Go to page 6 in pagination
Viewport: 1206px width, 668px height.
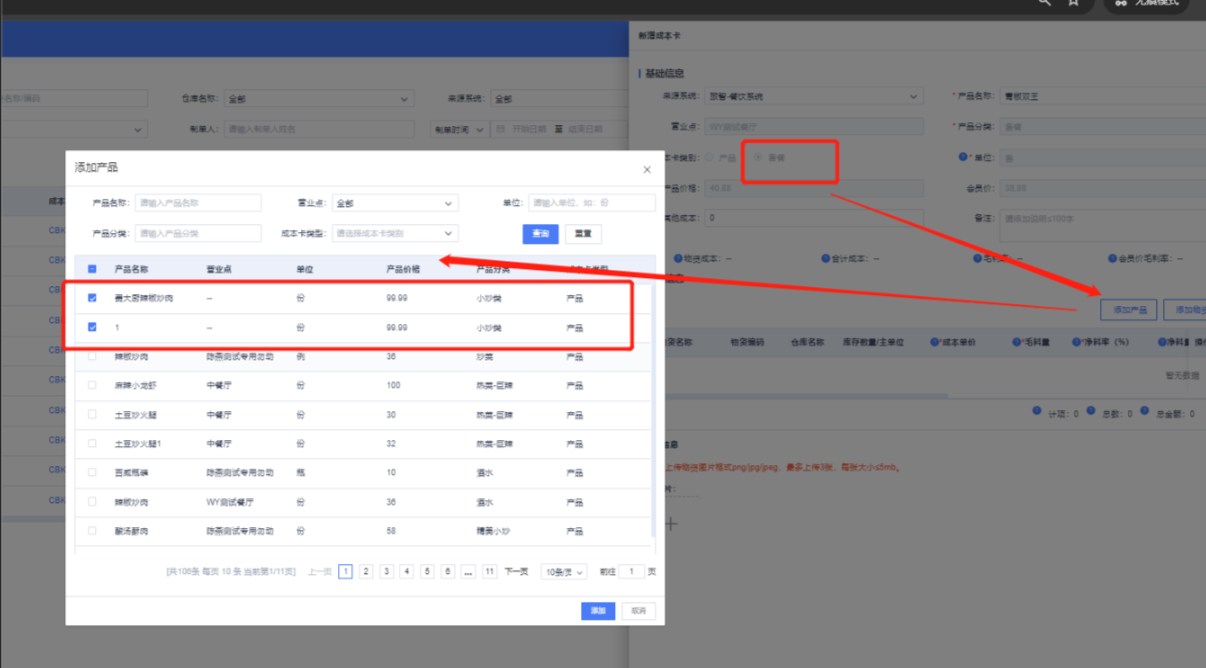pos(448,572)
